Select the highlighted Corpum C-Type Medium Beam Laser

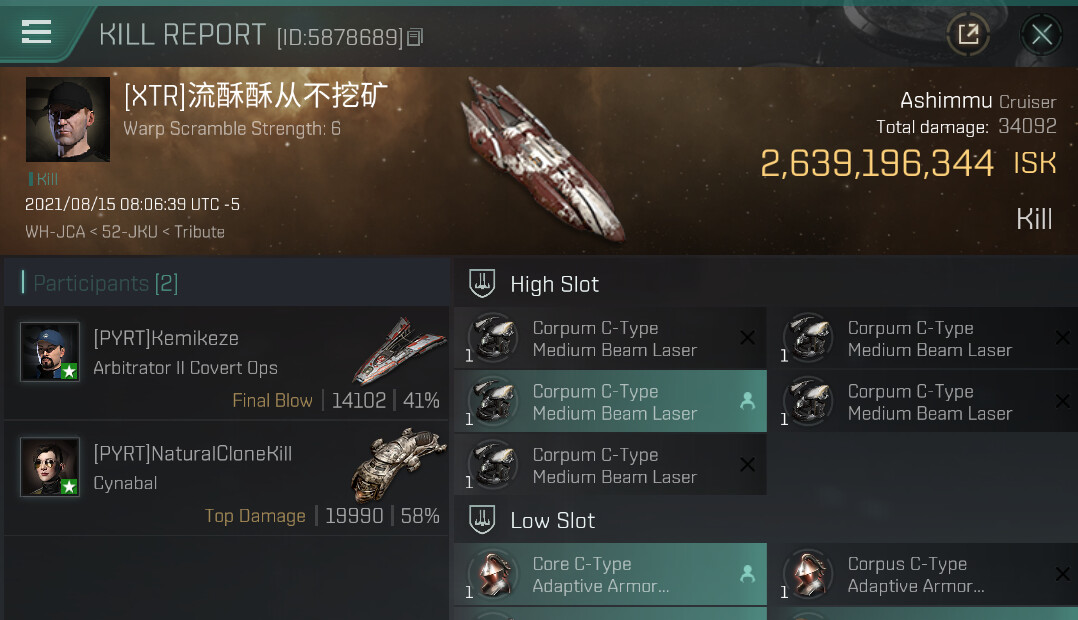click(x=610, y=401)
